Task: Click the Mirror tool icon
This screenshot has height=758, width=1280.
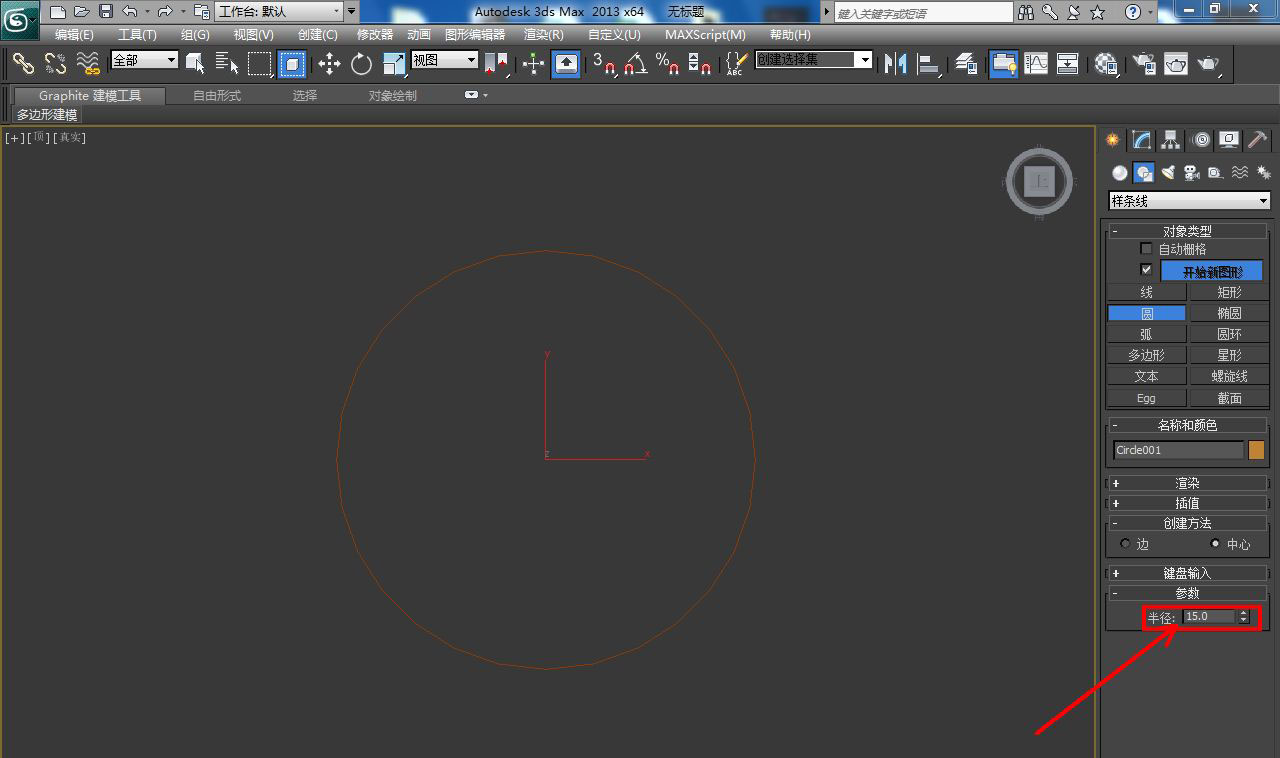Action: pyautogui.click(x=895, y=63)
